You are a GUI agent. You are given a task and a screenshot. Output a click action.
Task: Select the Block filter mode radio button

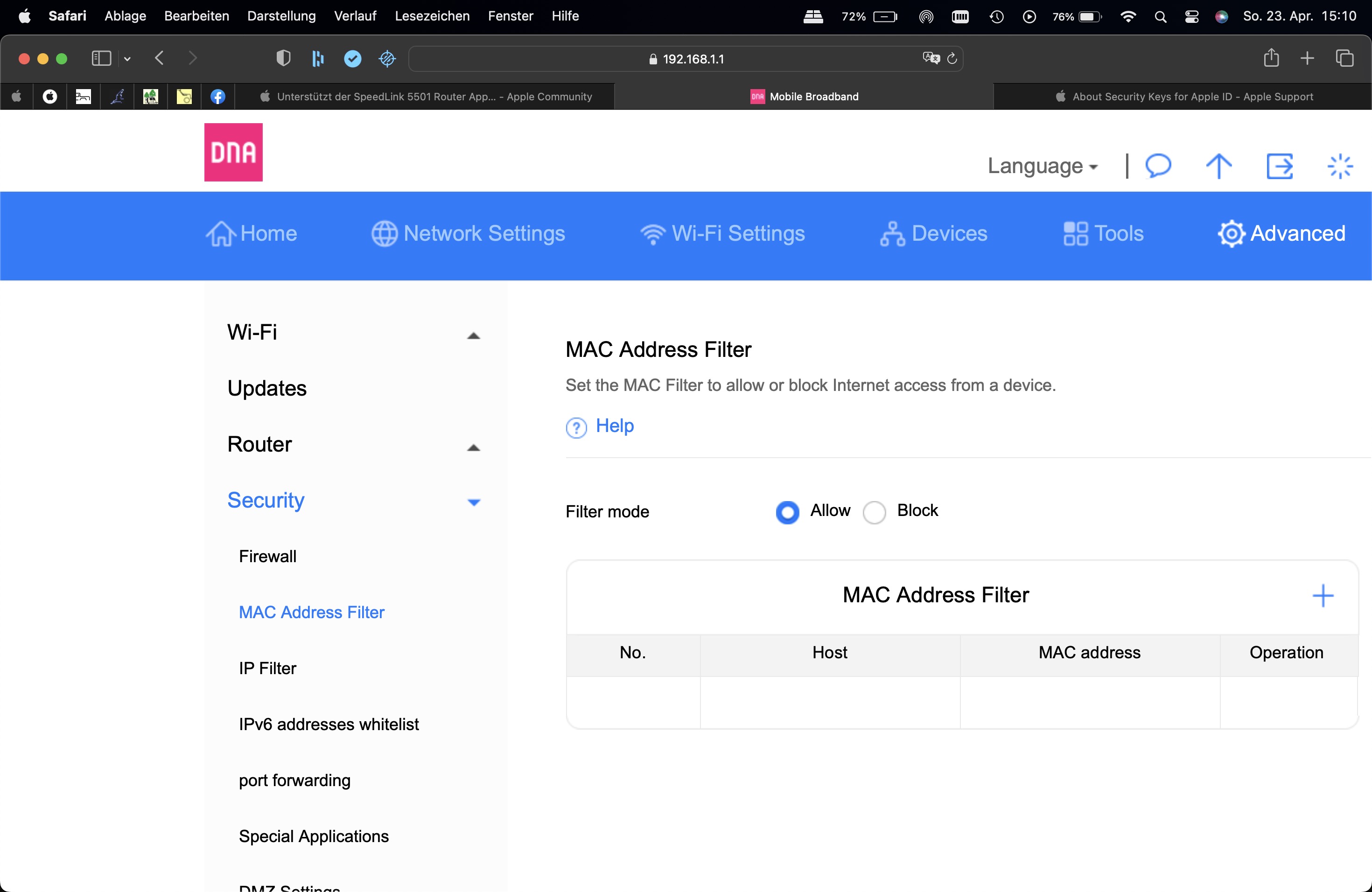tap(874, 512)
